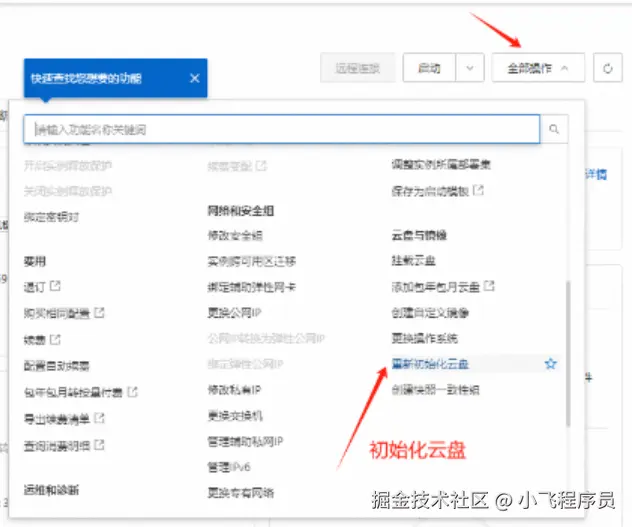Screen dimensions: 632x527
Task: Click the 启动 button
Action: [x=429, y=68]
